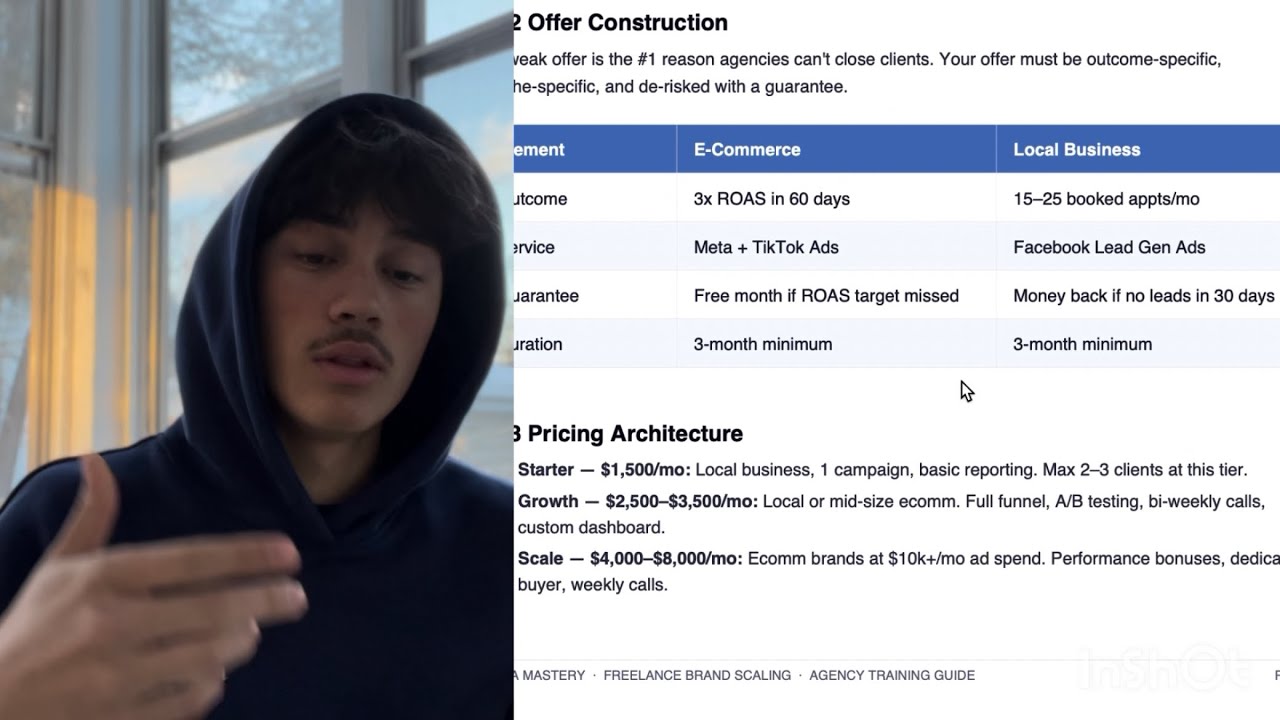Click the presenter's webcam video
This screenshot has width=1280, height=720.
256,360
